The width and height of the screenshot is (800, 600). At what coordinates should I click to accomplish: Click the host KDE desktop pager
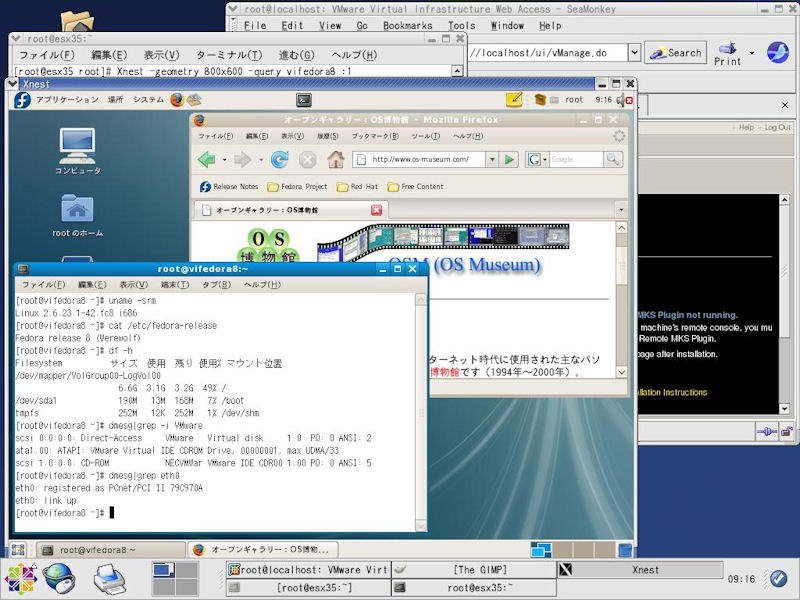pyautogui.click(x=175, y=579)
